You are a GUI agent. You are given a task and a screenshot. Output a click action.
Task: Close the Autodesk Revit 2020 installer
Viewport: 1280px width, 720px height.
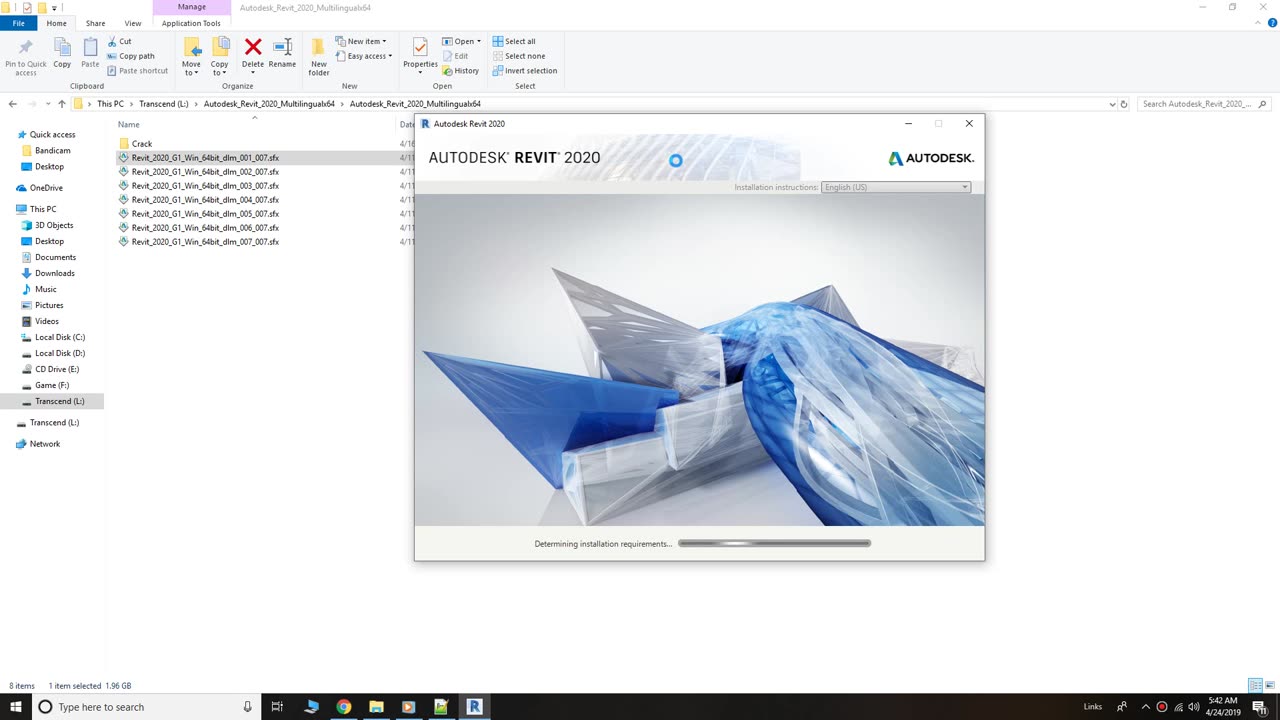(969, 124)
